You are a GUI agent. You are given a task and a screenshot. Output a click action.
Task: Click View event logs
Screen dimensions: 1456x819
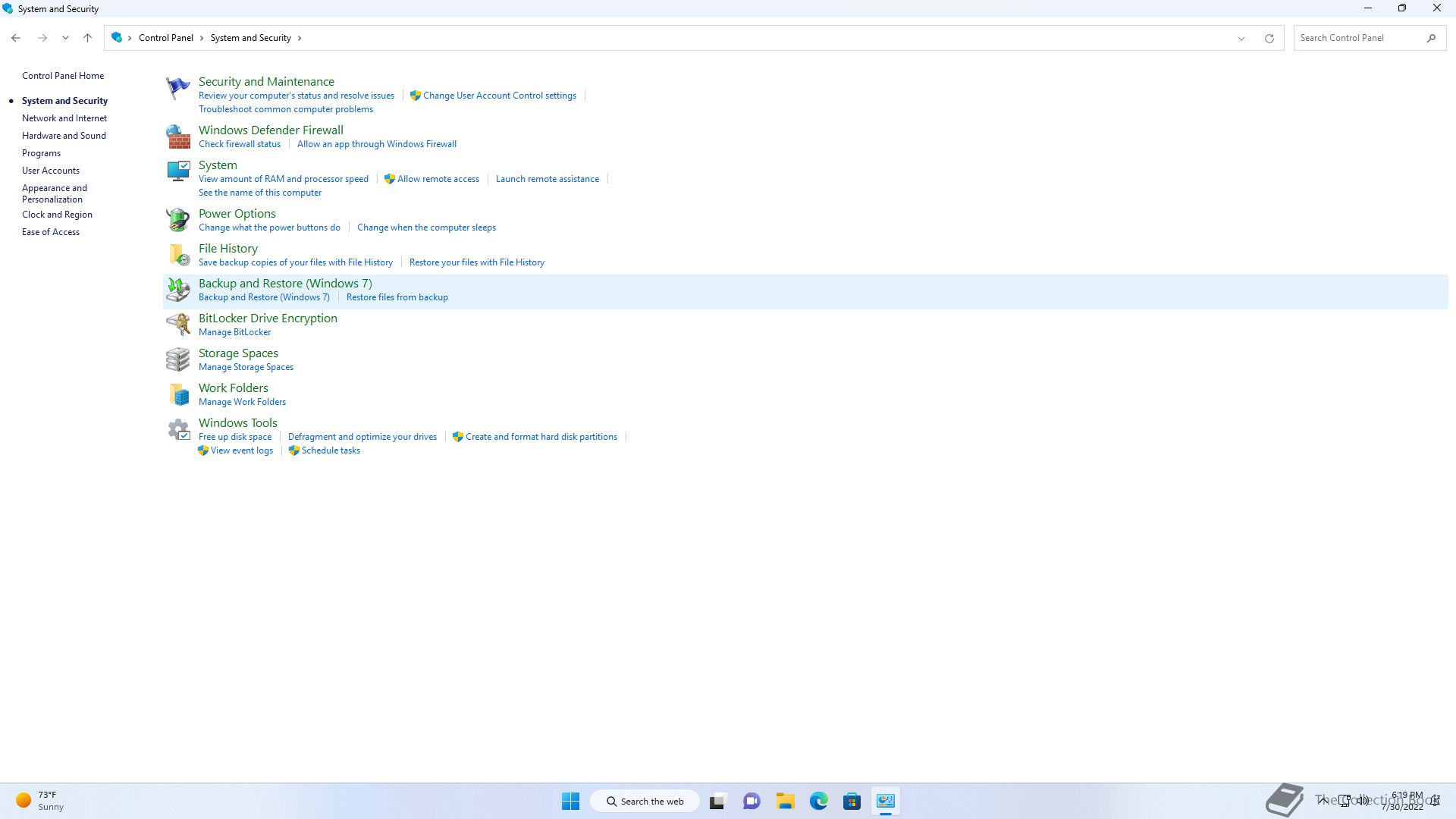[242, 450]
